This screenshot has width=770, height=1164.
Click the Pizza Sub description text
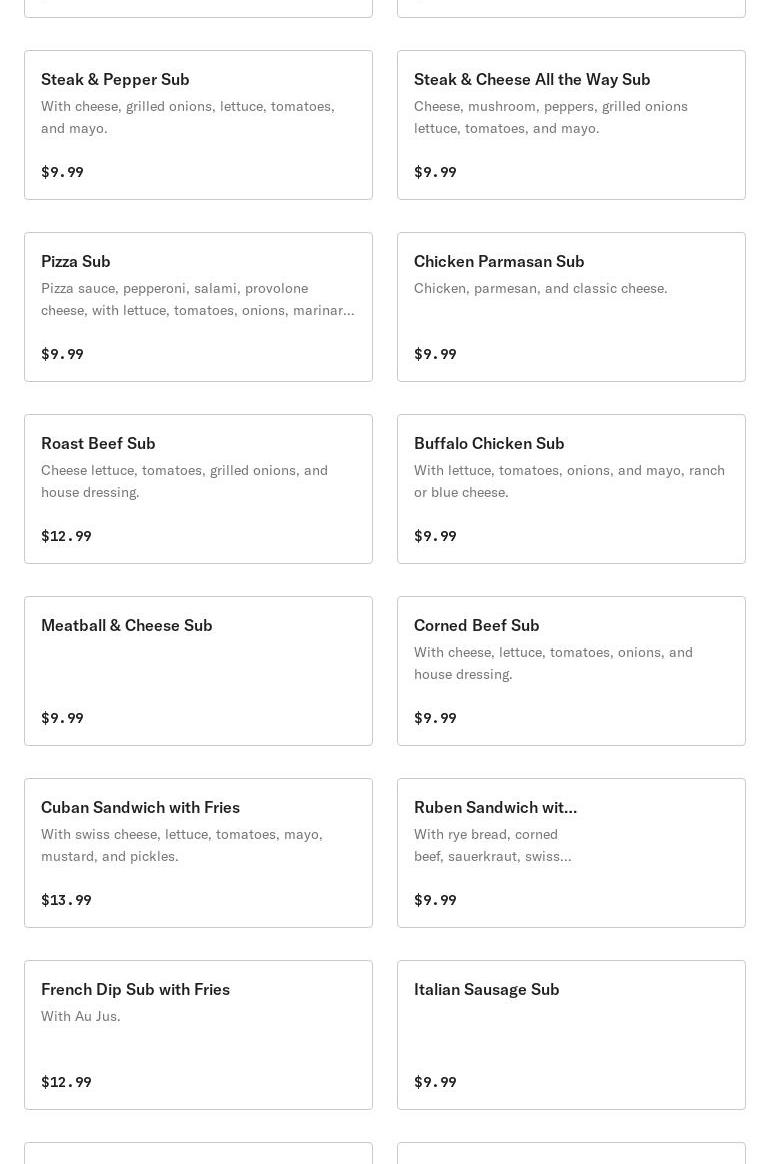[197, 299]
